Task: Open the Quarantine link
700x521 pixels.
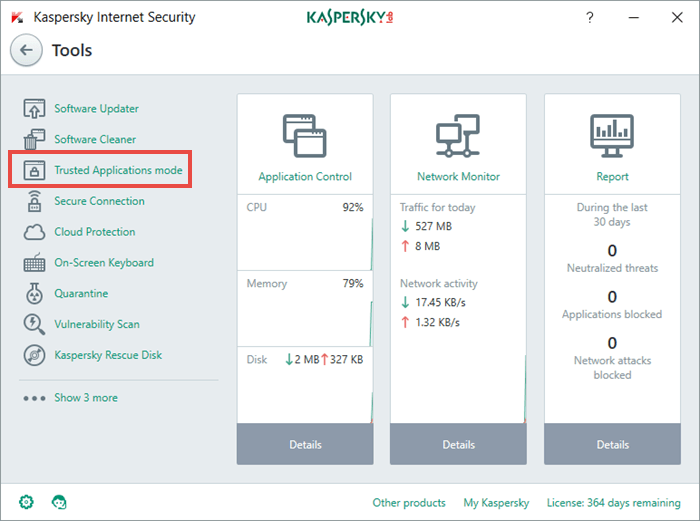Action: pyautogui.click(x=81, y=293)
